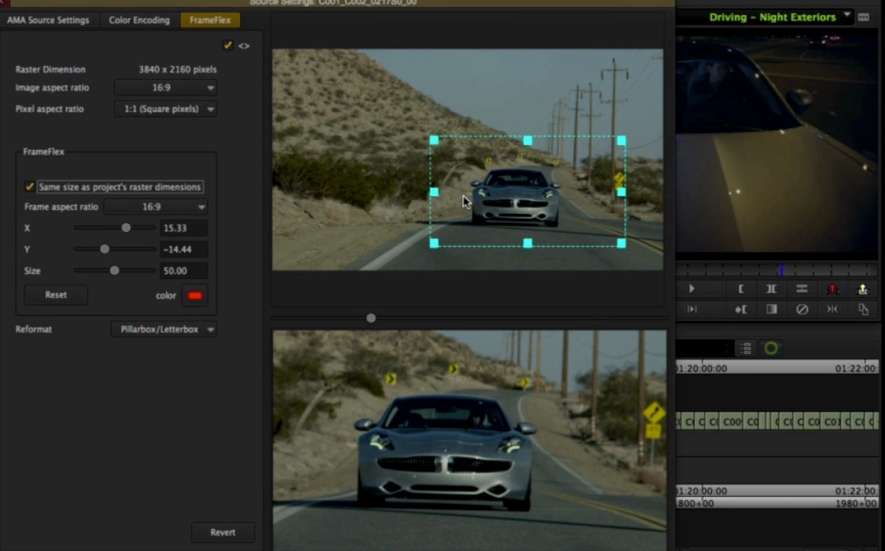Click the two-bar extract icon
This screenshot has width=885, height=551.
[x=801, y=288]
